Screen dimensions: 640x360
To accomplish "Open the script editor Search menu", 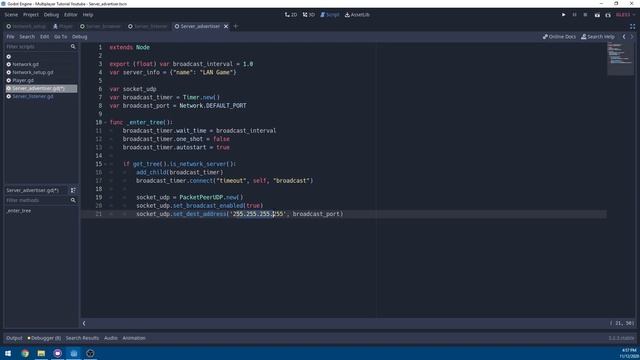I will [x=27, y=37].
